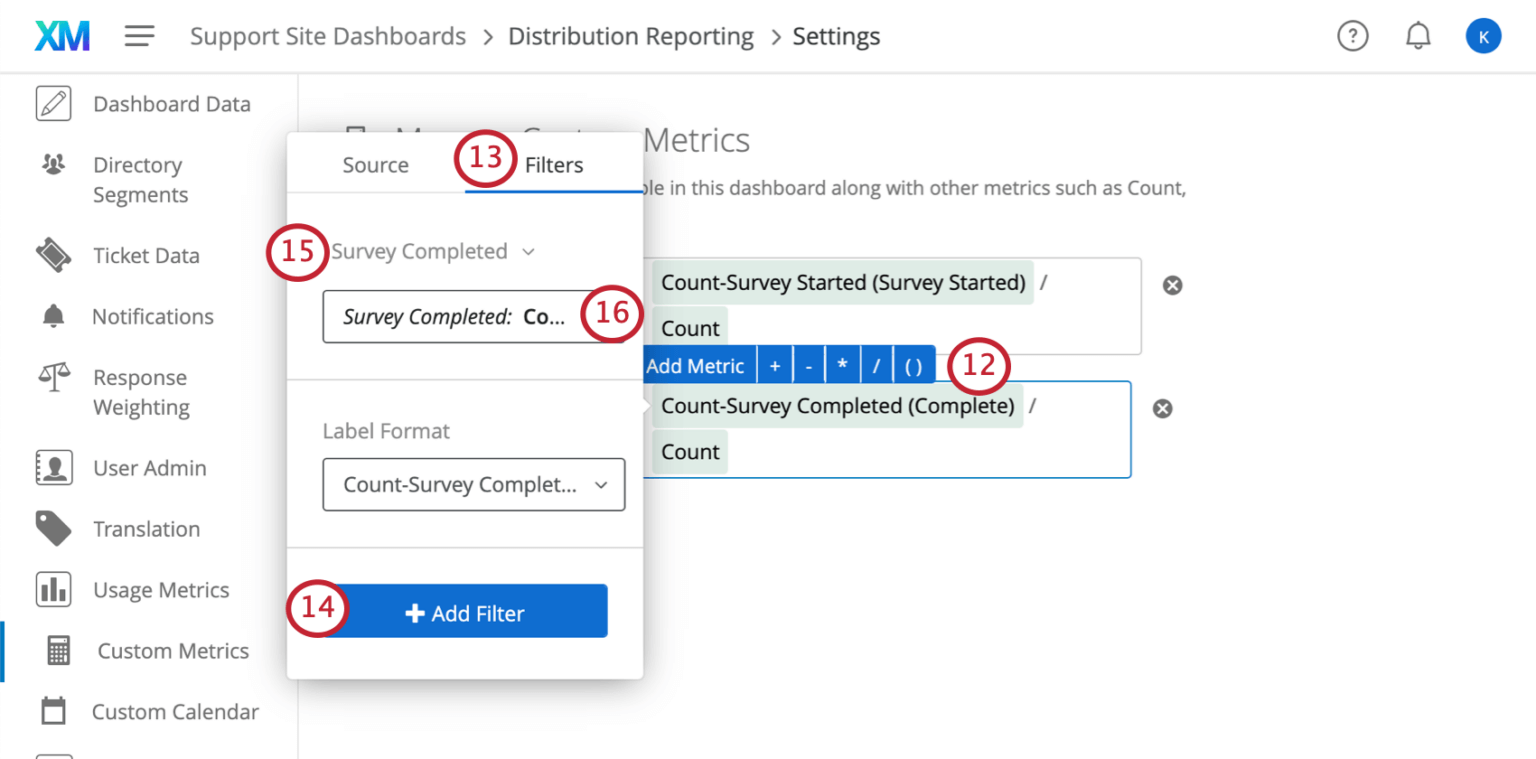Remove the Count-Survey Completed metric expression
The height and width of the screenshot is (759, 1536).
pos(1163,408)
